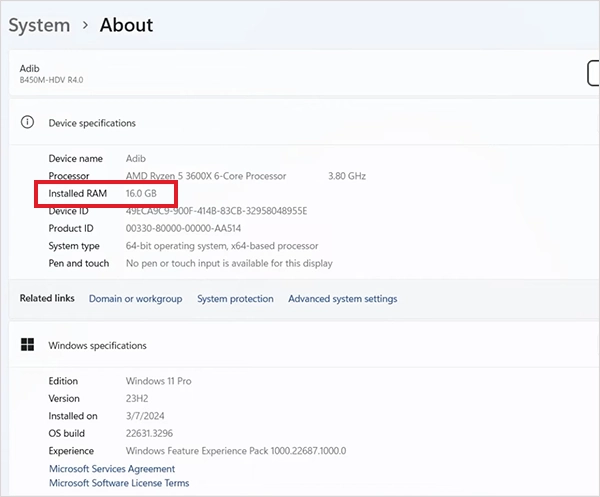
Task: Click the 16.0 GB RAM value
Action: [x=141, y=194]
